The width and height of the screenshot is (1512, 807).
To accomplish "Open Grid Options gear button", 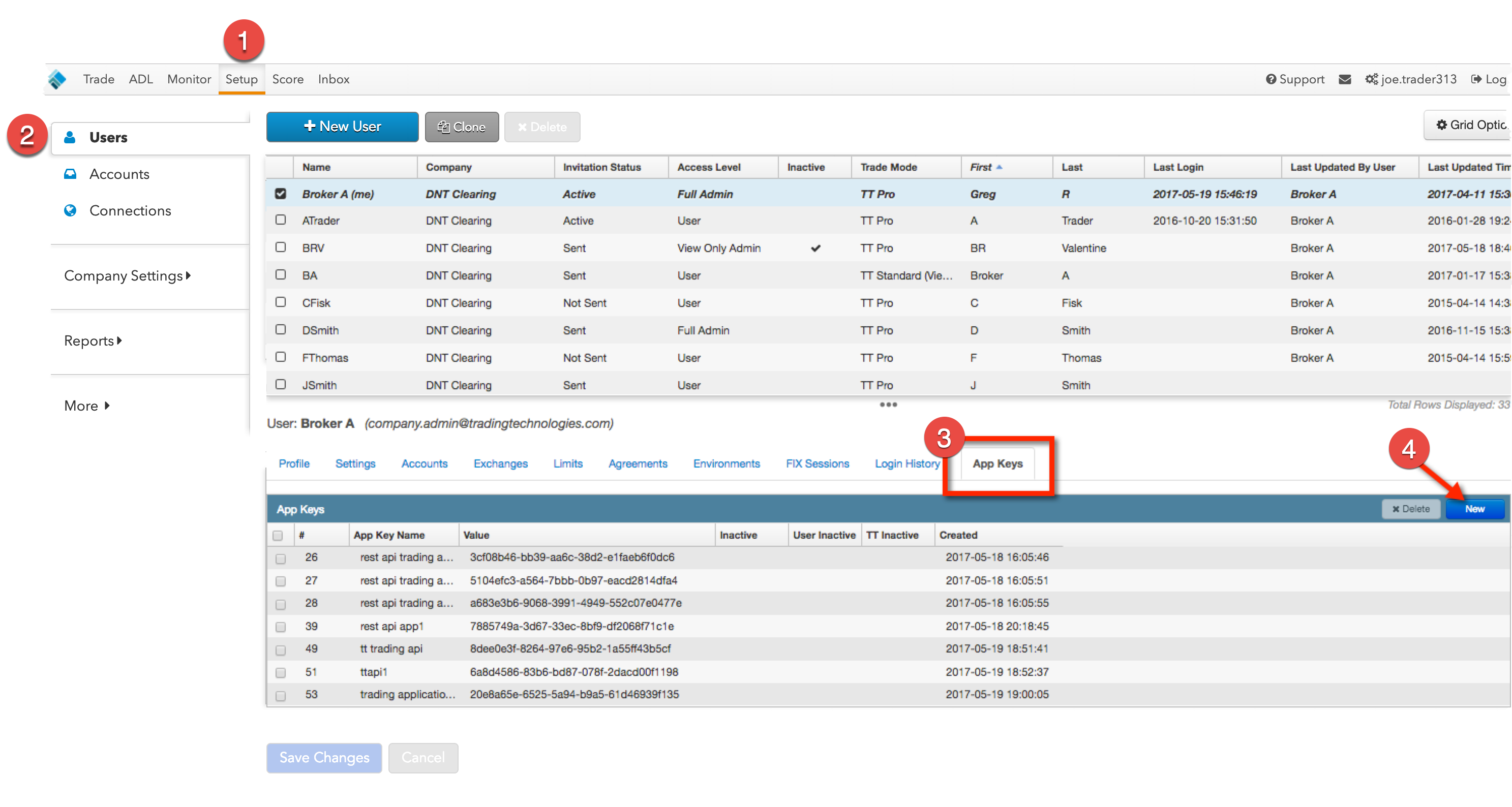I will 1467,125.
